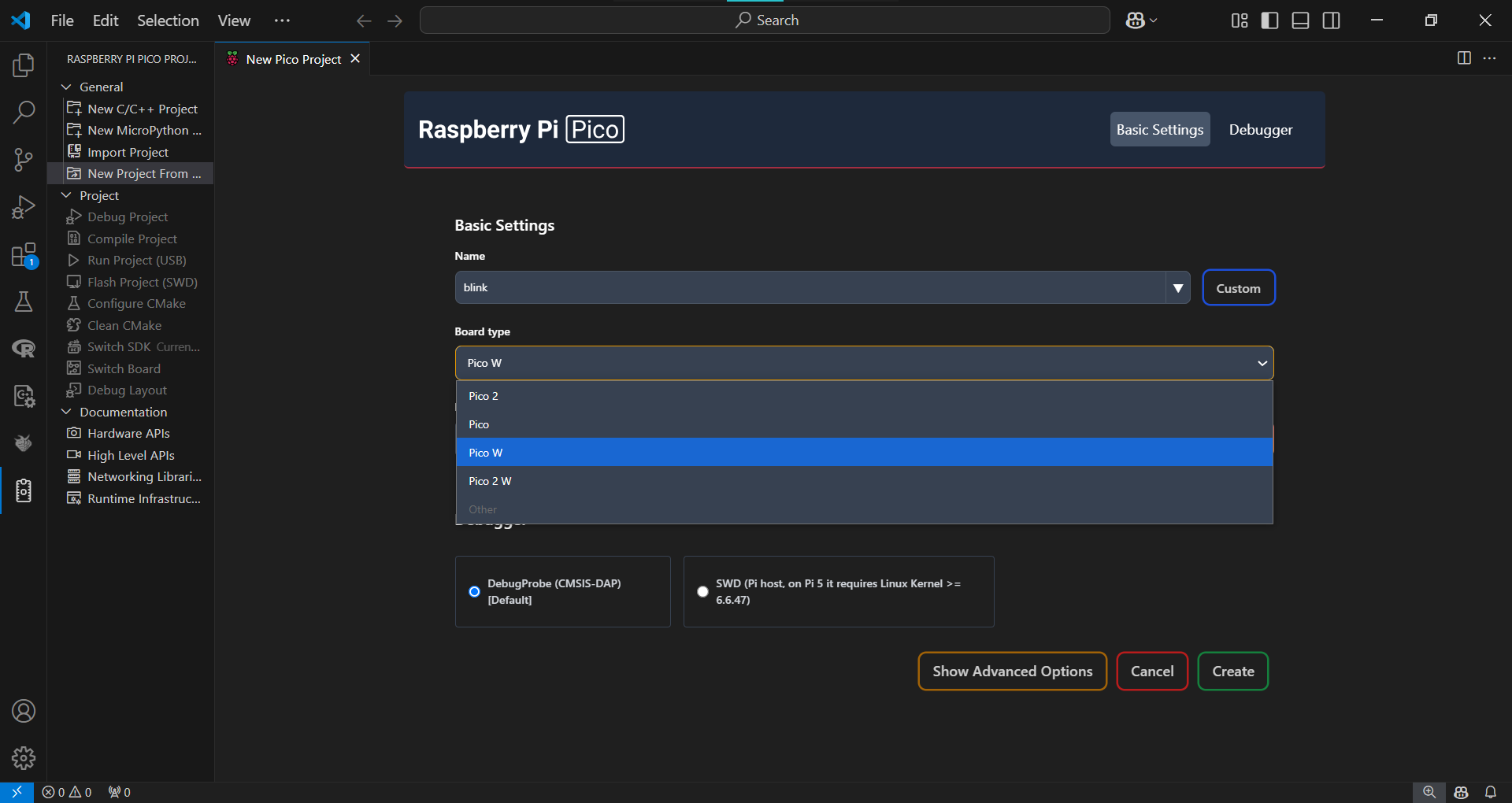Open the Search view in activity bar
The image size is (1512, 803).
[x=24, y=113]
